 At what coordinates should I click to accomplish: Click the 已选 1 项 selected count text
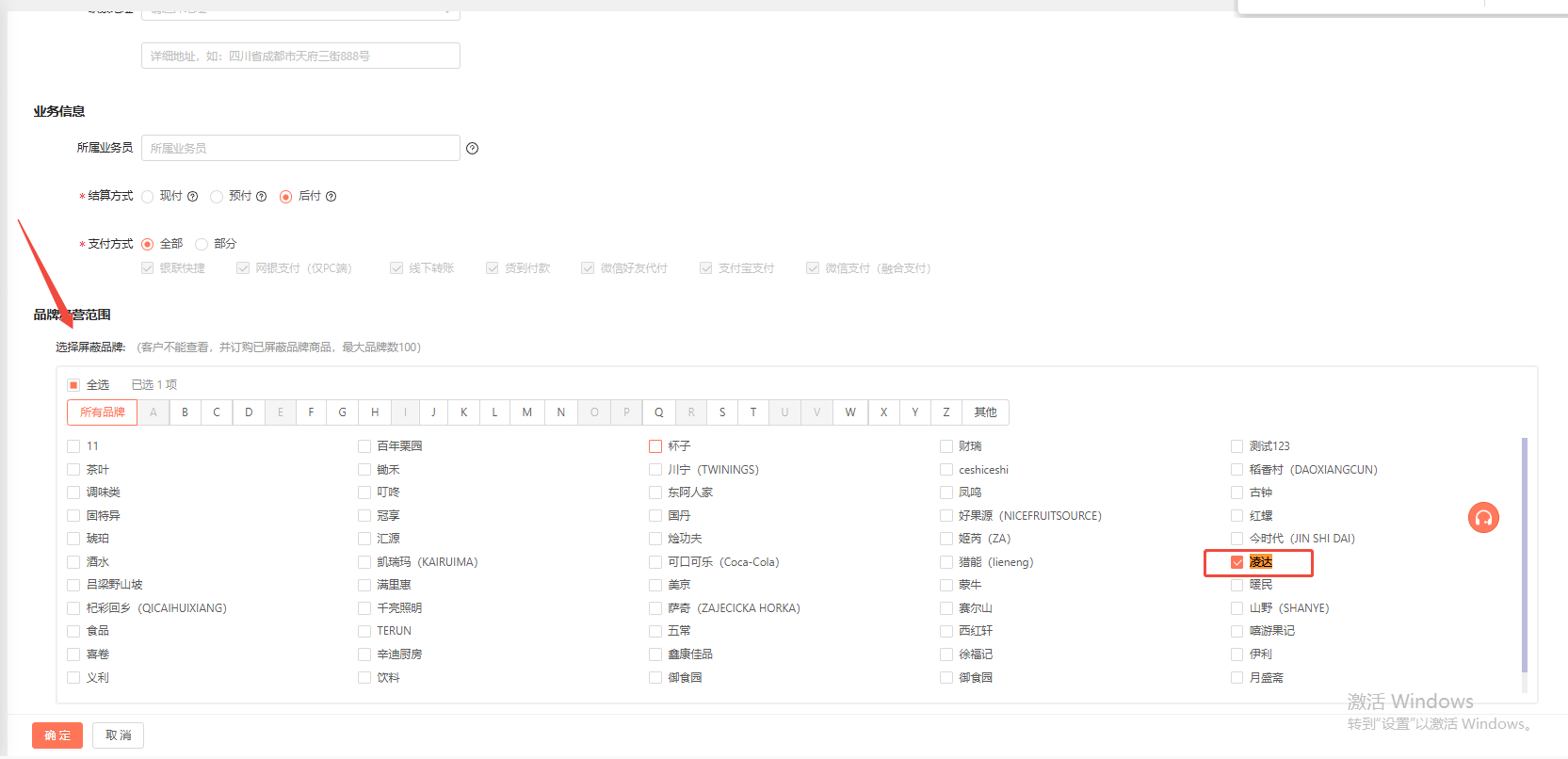click(x=154, y=385)
